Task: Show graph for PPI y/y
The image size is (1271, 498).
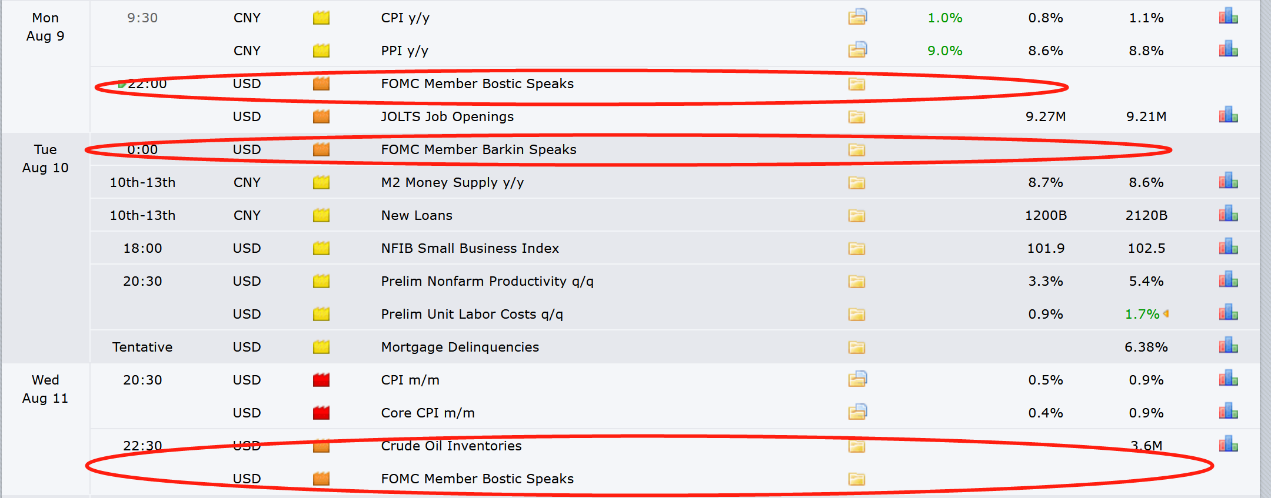Action: (x=1228, y=49)
